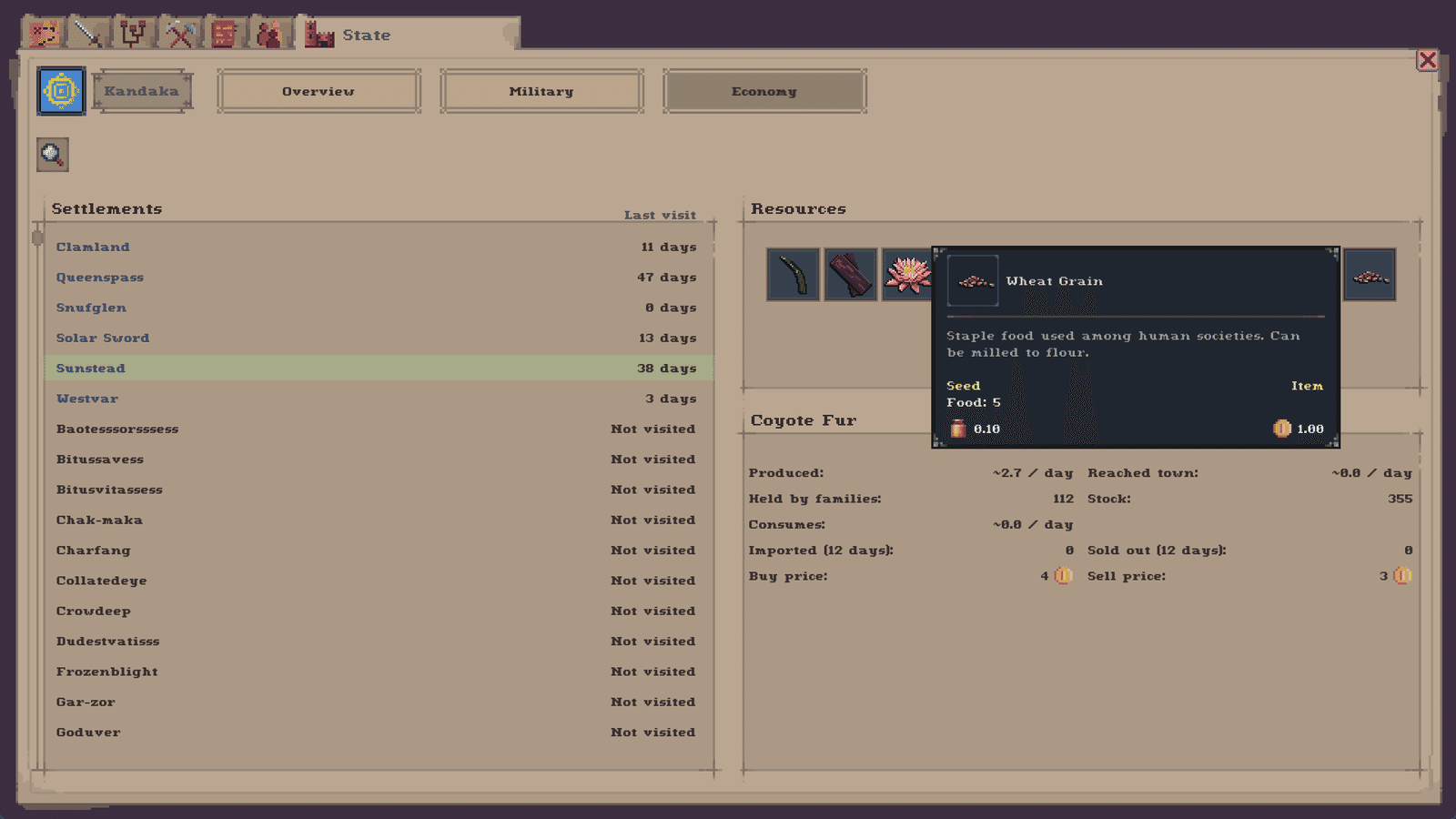Click the Buy price coin icon
This screenshot has height=819, width=1456.
pyautogui.click(x=1062, y=575)
